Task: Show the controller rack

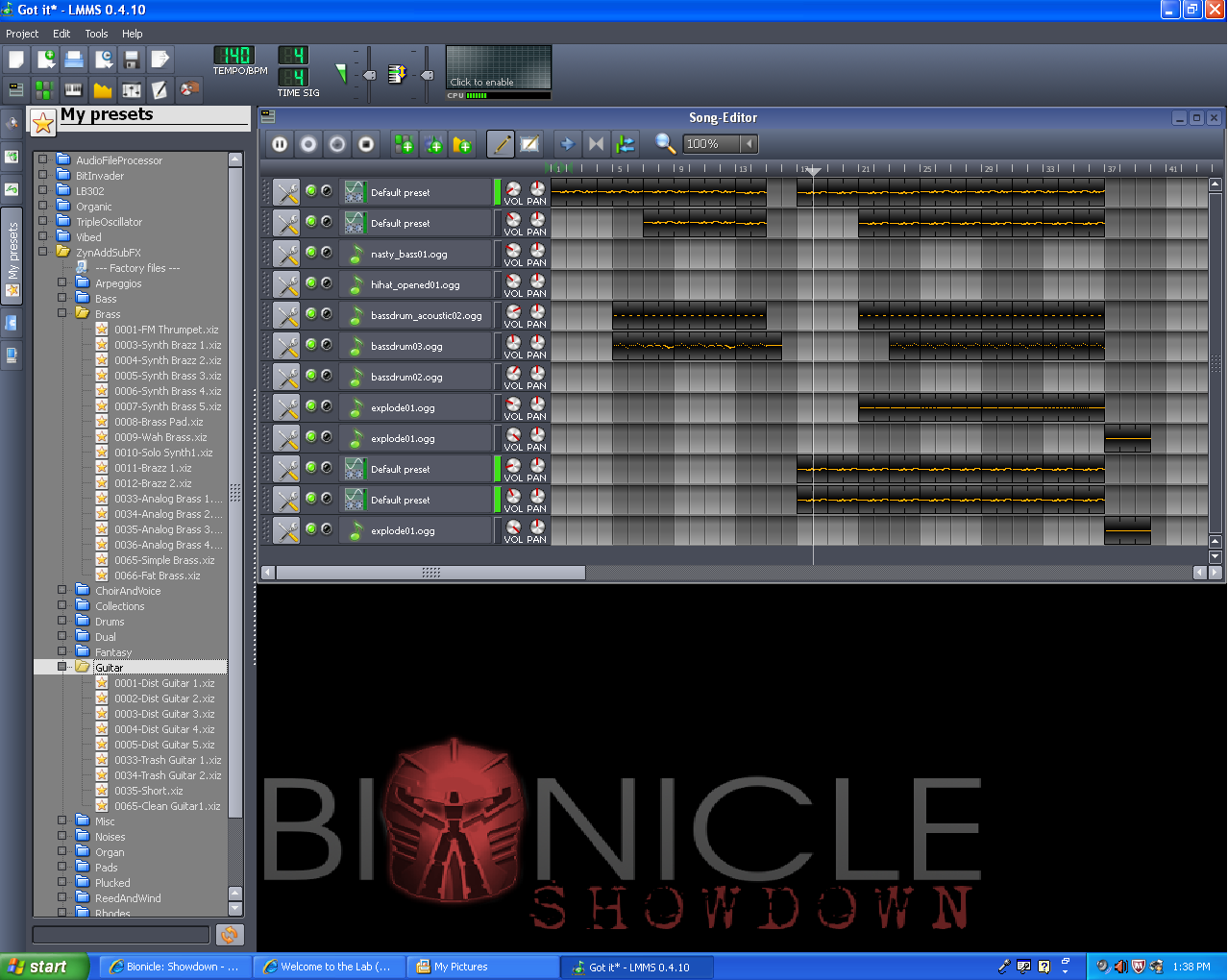Action: [189, 89]
